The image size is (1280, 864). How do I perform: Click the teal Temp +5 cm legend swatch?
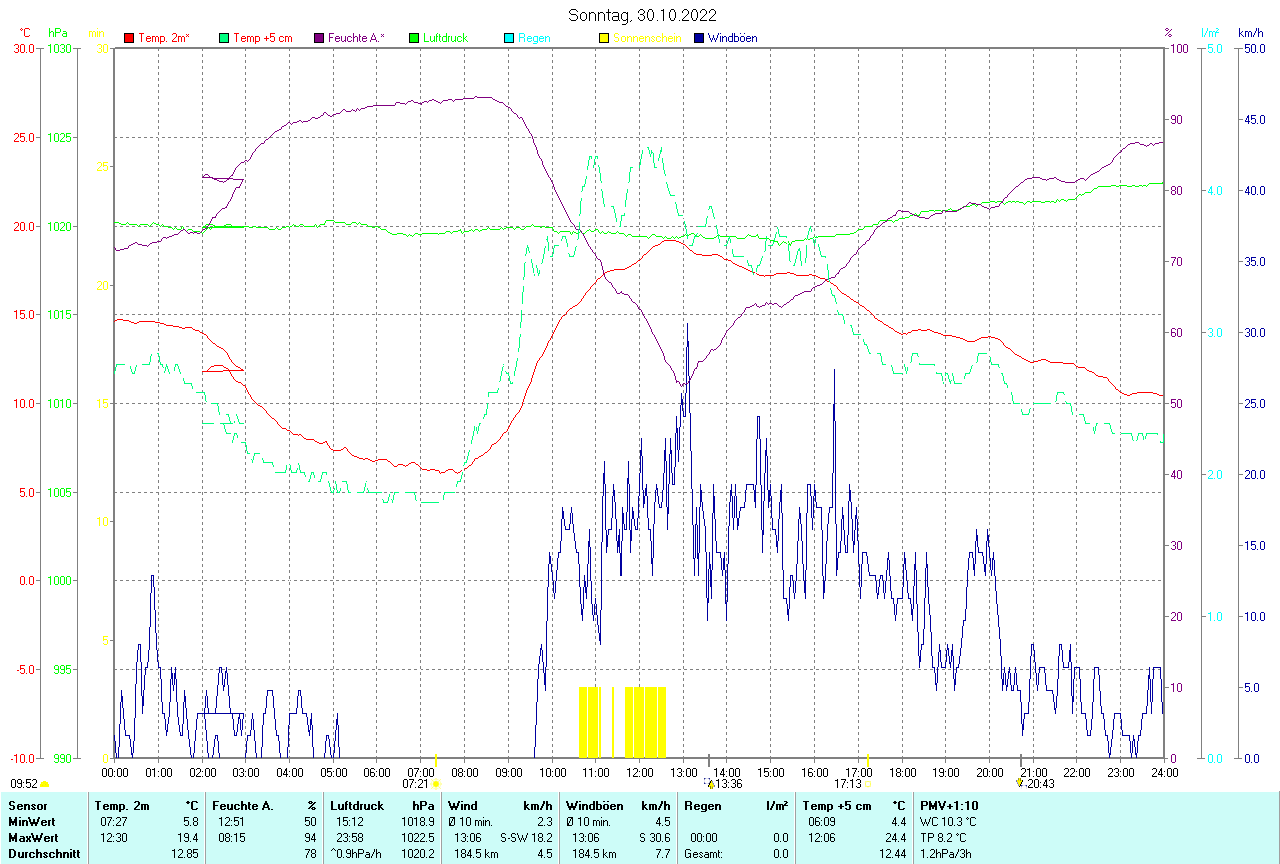point(224,38)
